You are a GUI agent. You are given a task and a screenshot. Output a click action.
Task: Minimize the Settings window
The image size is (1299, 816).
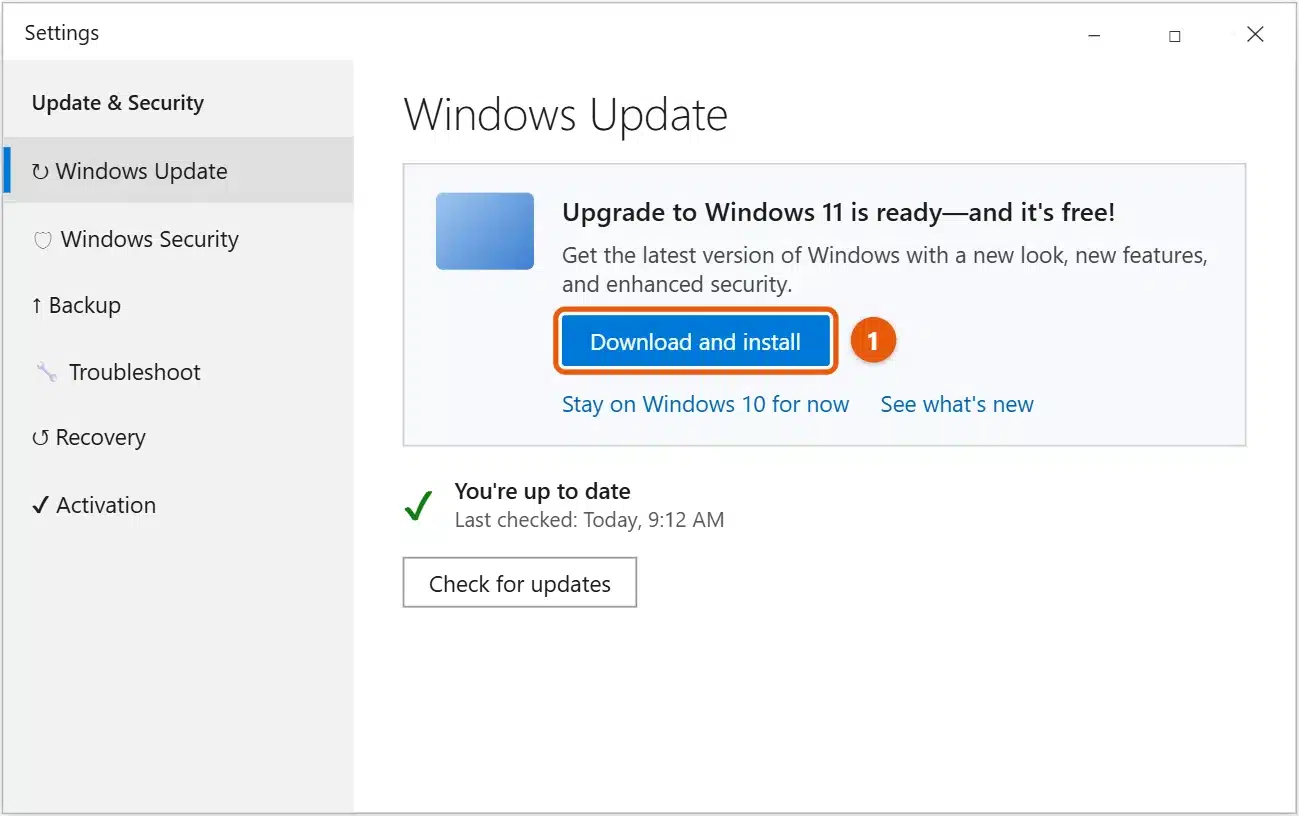pyautogui.click(x=1093, y=35)
